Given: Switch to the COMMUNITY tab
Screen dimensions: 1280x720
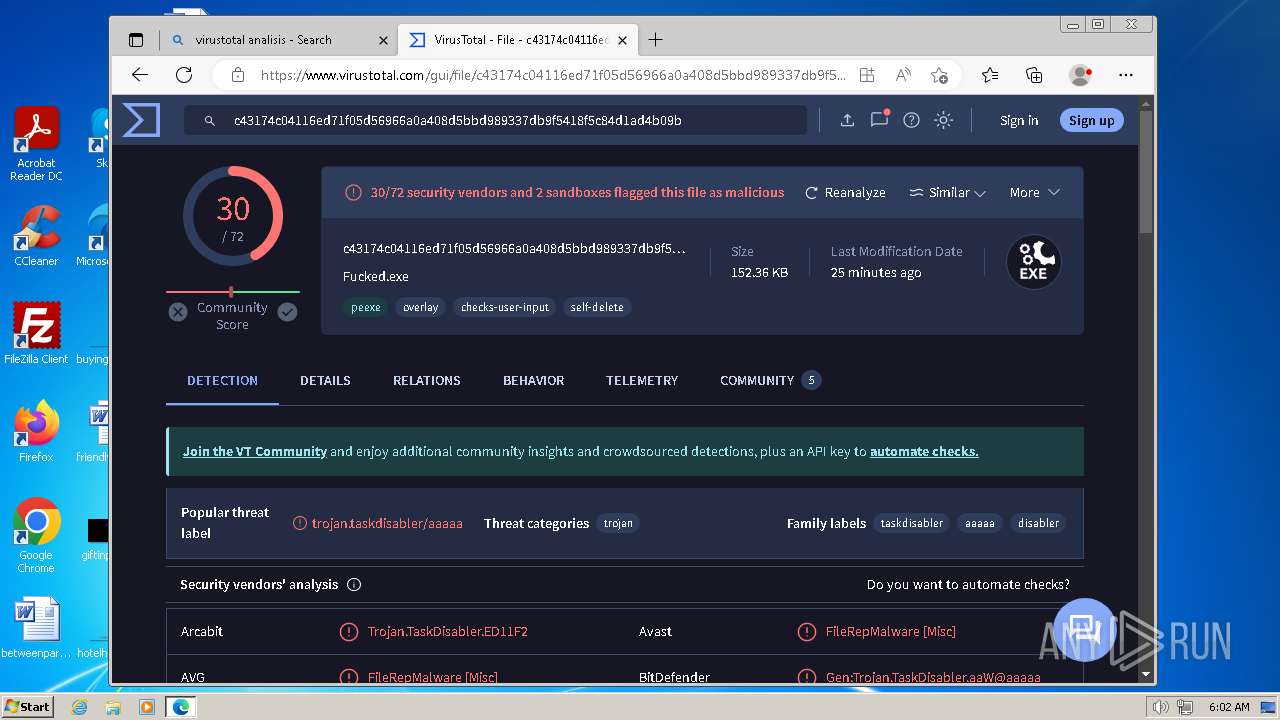Looking at the screenshot, I should [x=770, y=380].
